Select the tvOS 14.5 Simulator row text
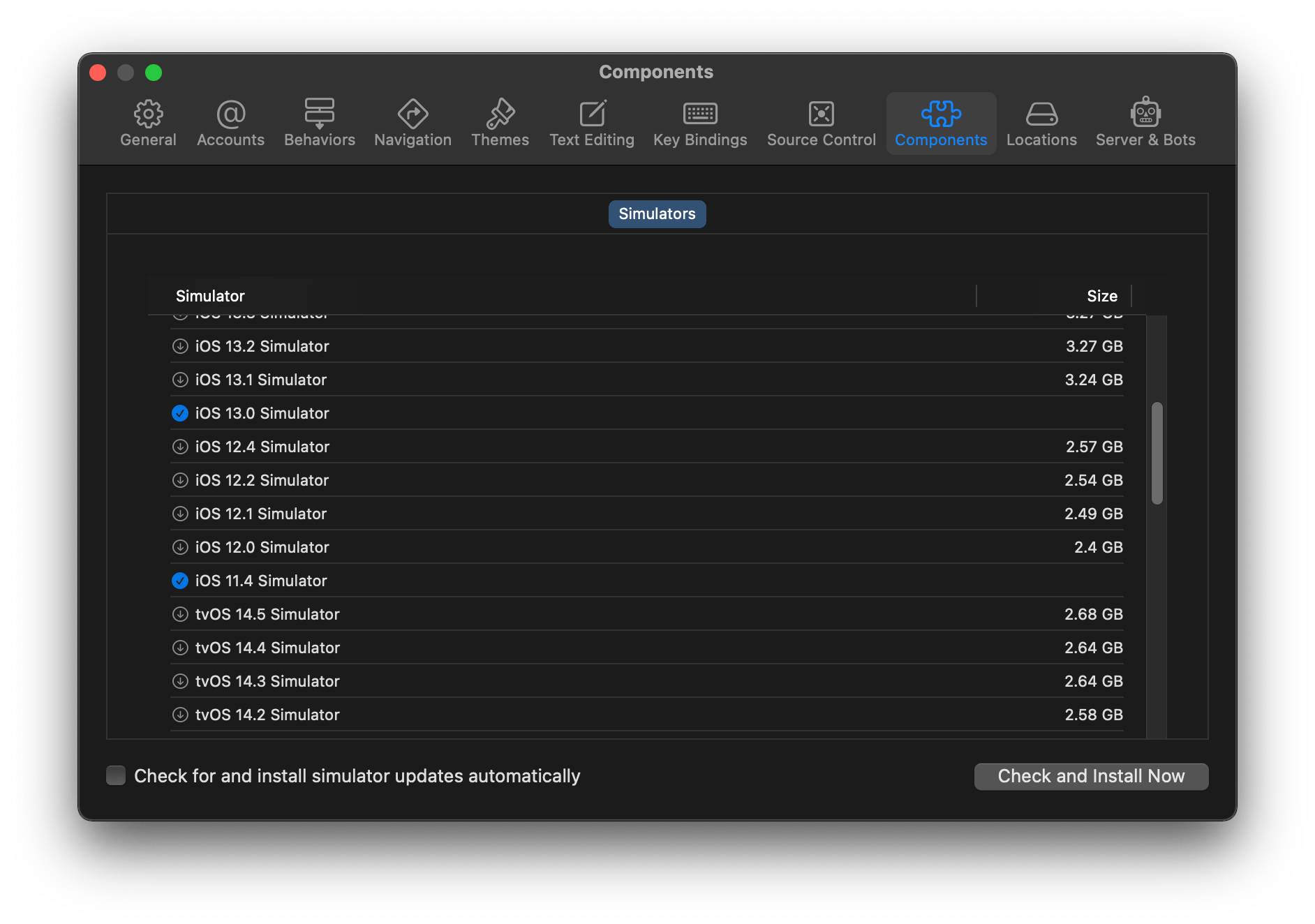This screenshot has width=1315, height=924. pos(267,614)
